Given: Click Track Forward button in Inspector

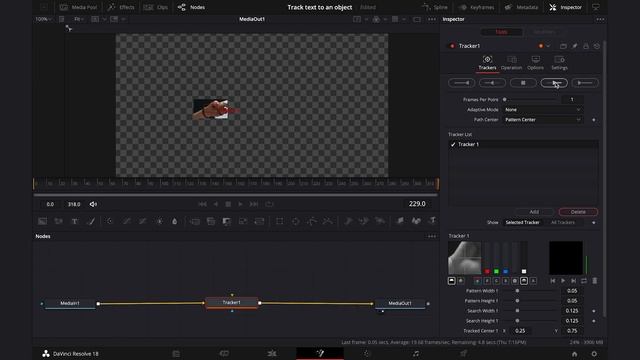Looking at the screenshot, I should coord(585,83).
